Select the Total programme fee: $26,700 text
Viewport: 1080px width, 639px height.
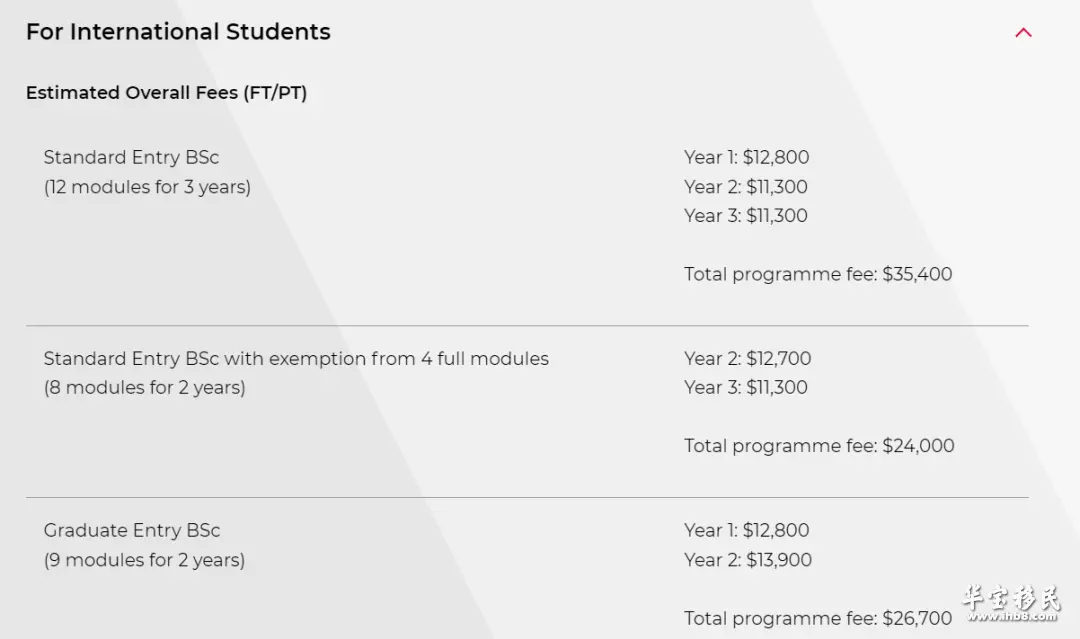tap(818, 618)
